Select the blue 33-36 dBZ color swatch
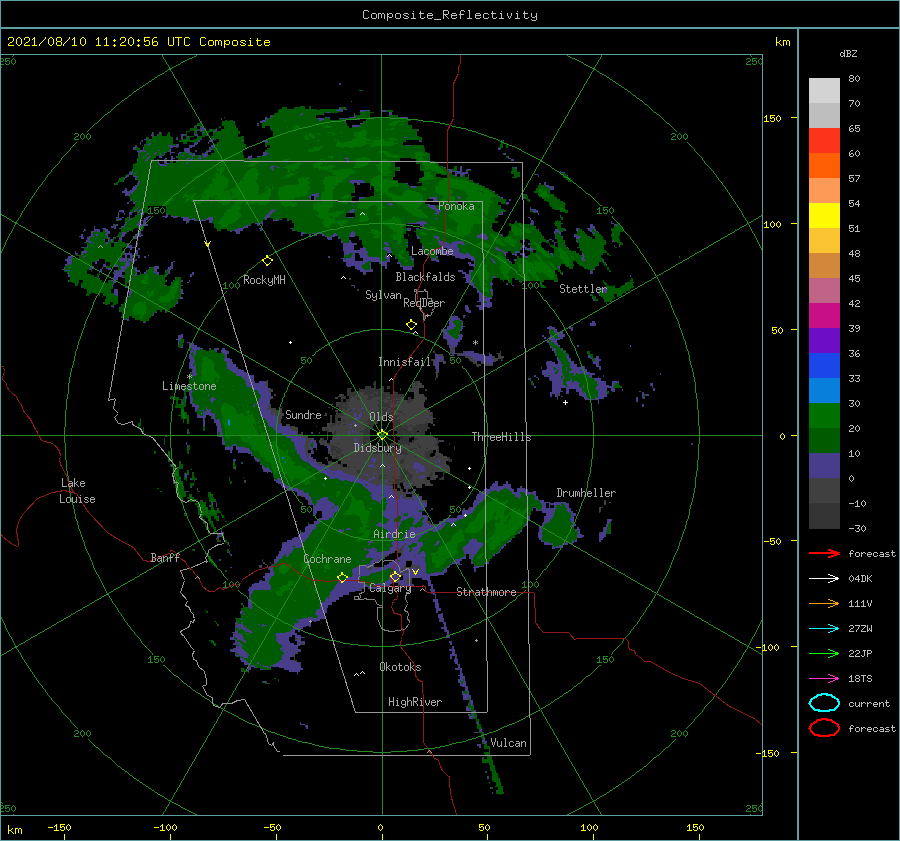This screenshot has width=900, height=841. 824,366
